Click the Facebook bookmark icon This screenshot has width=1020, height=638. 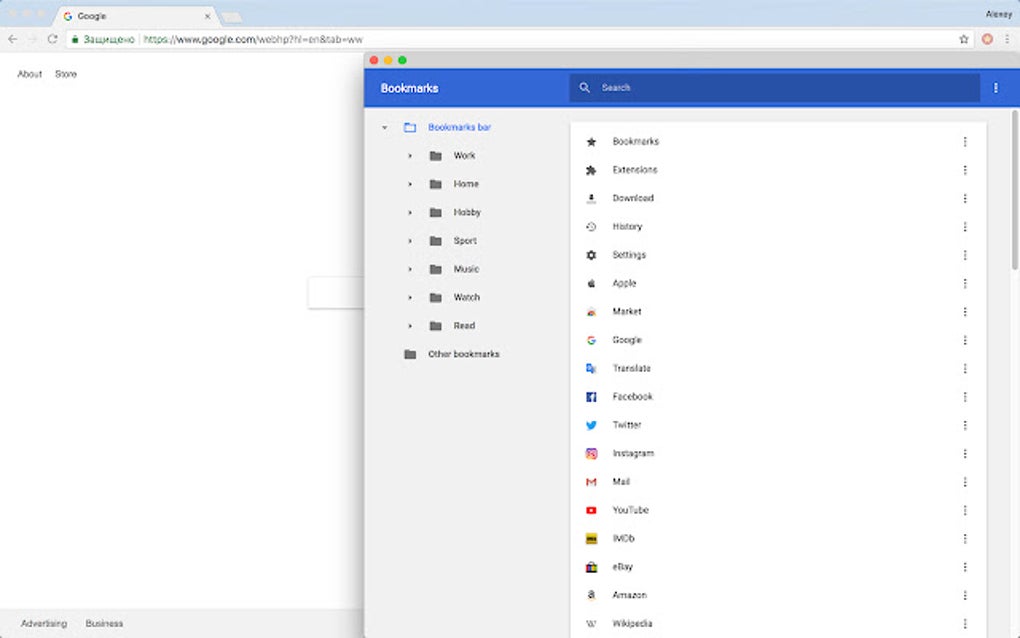click(590, 396)
